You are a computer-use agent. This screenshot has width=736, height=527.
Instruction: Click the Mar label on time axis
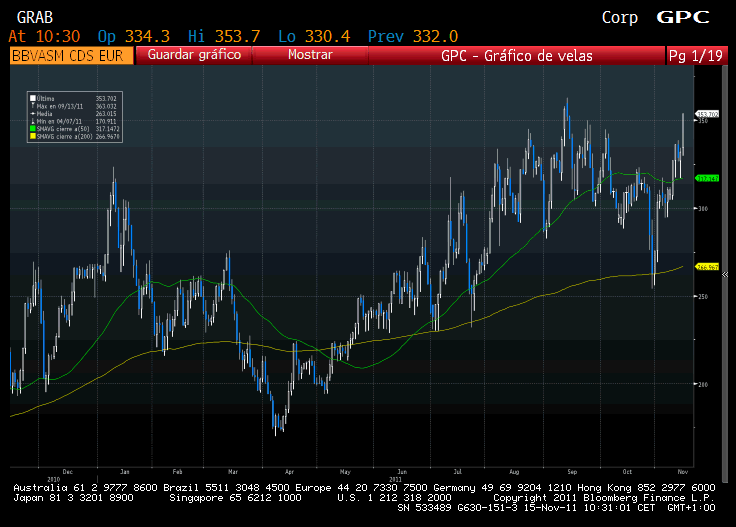coord(233,472)
